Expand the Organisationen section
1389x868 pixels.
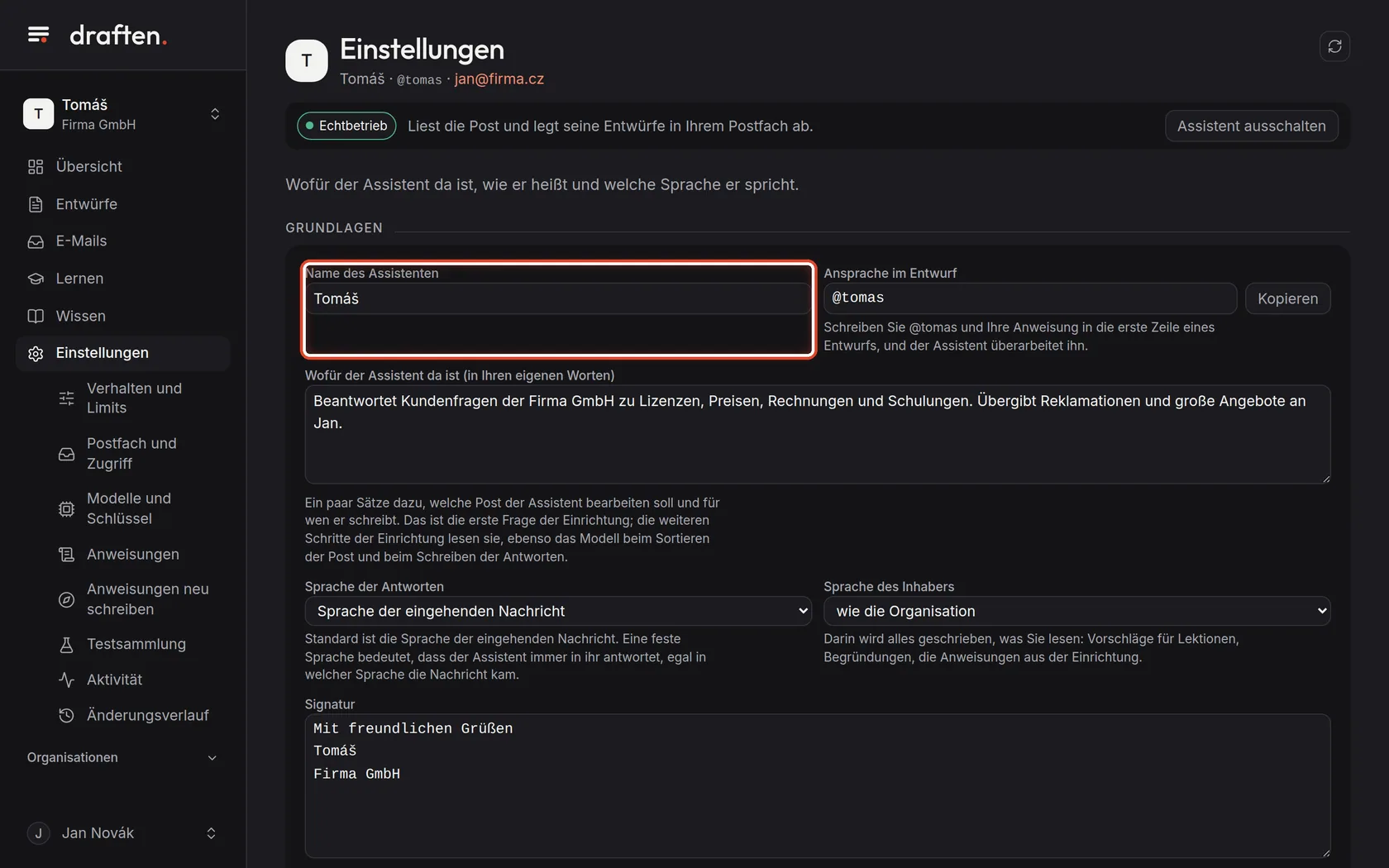122,758
